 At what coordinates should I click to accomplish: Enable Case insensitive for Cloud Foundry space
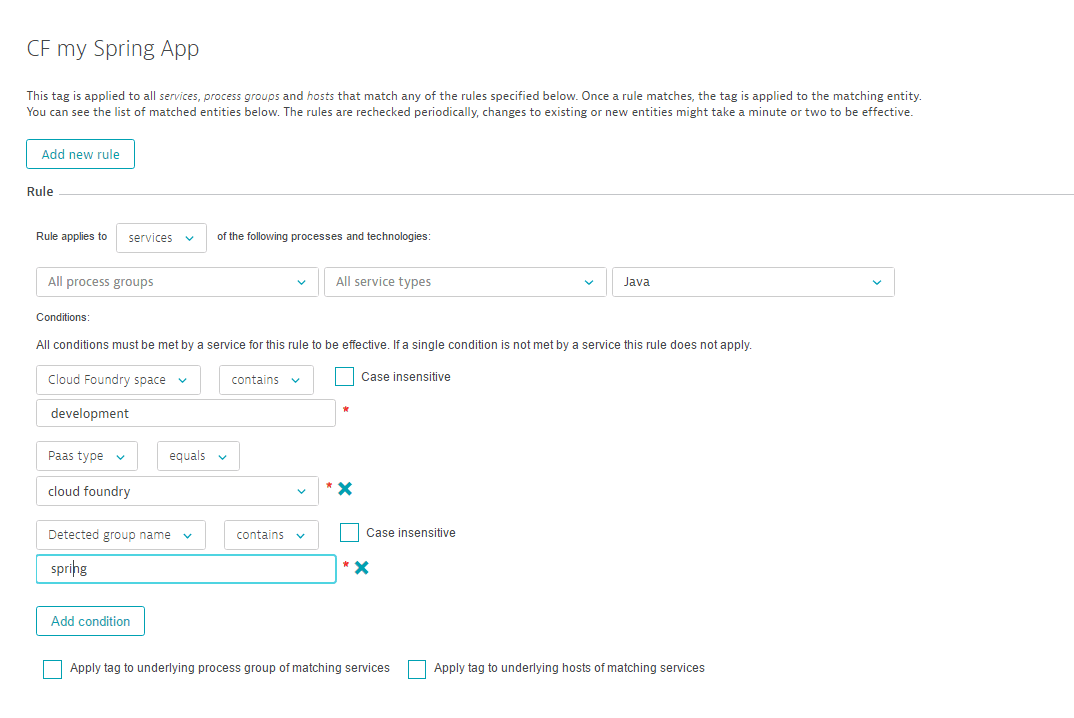(x=345, y=377)
